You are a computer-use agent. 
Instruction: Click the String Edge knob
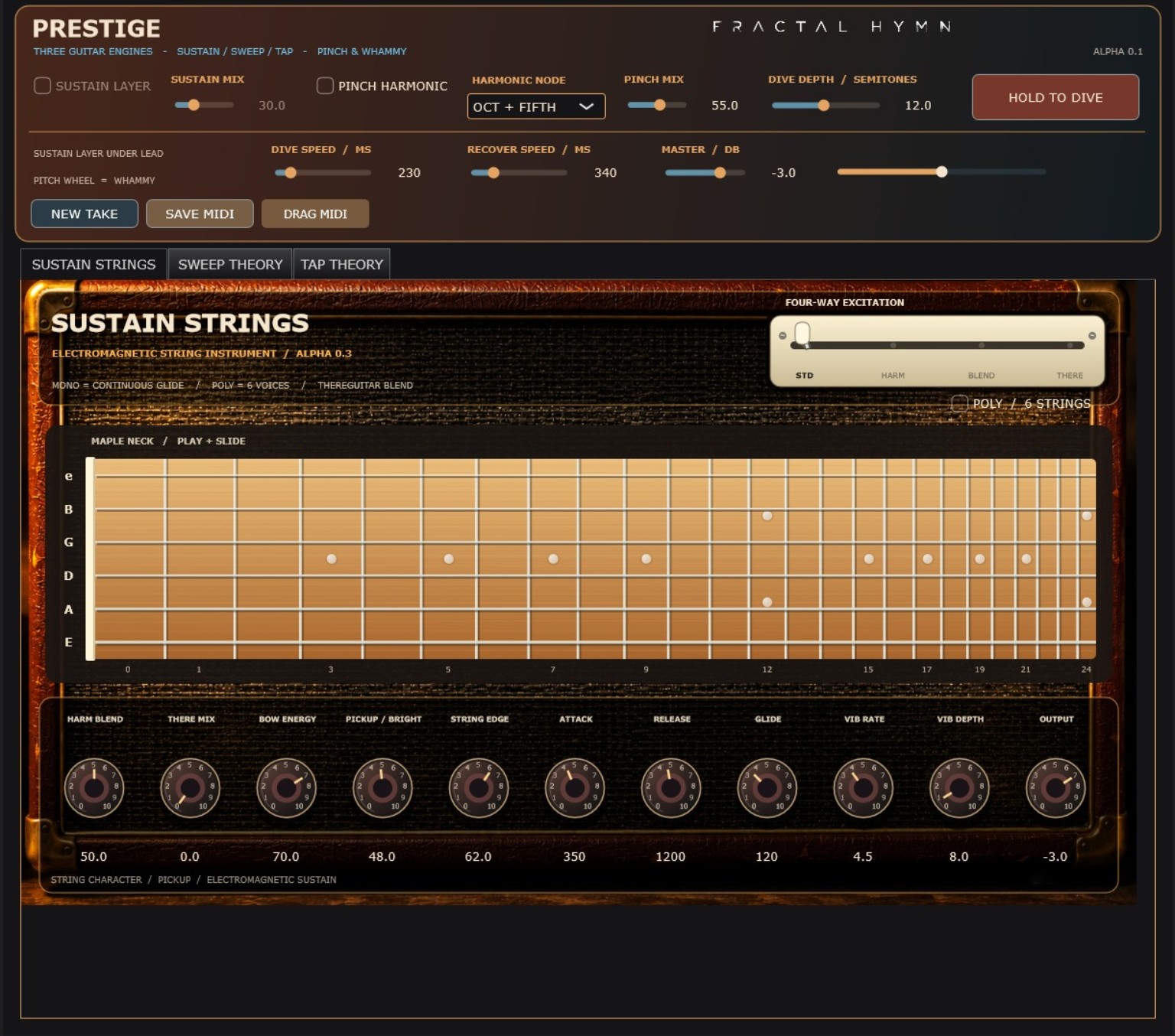(479, 787)
